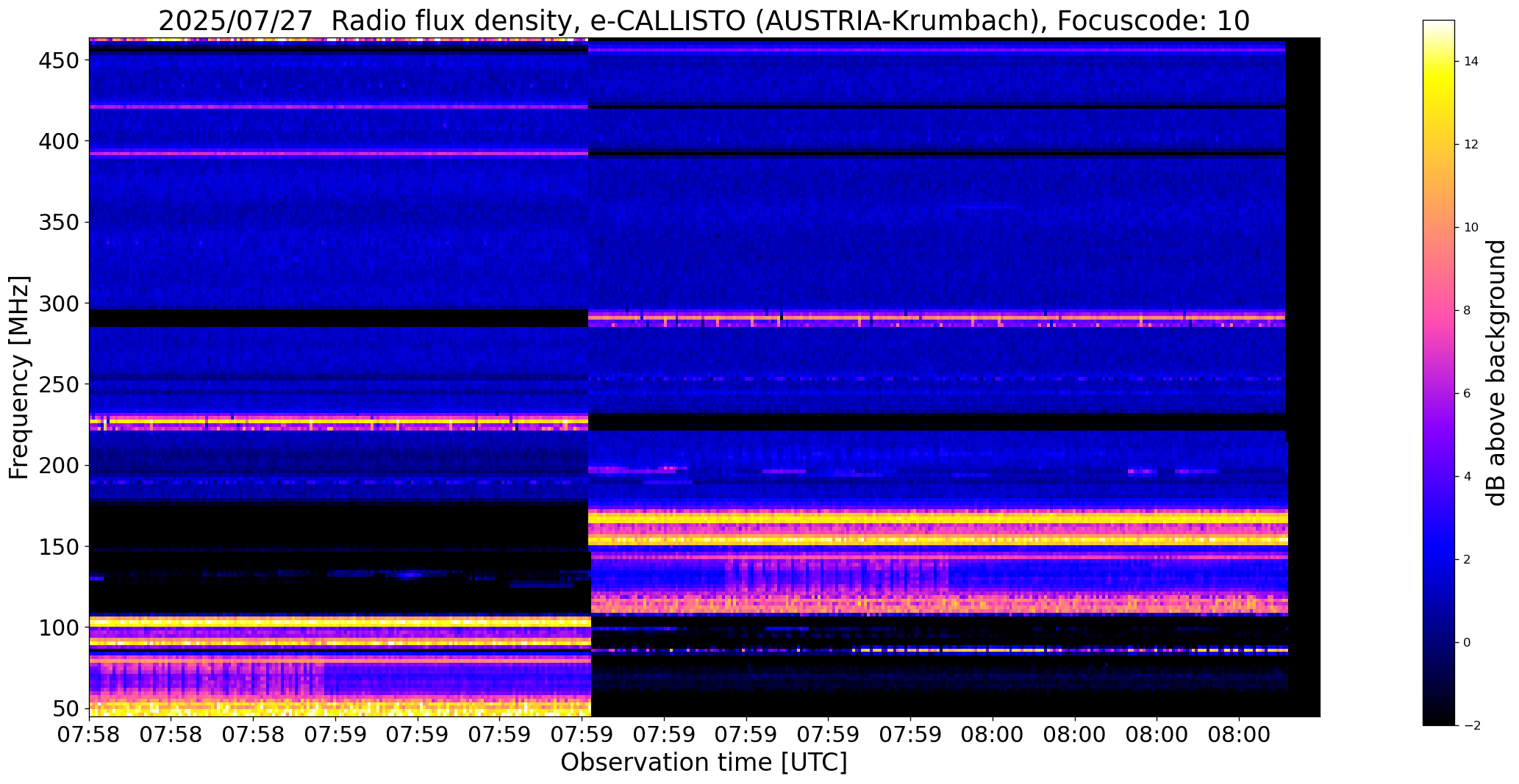Screen dimensions: 1519x784
Task: Click the 100 frequency tick label
Action: click(x=61, y=627)
